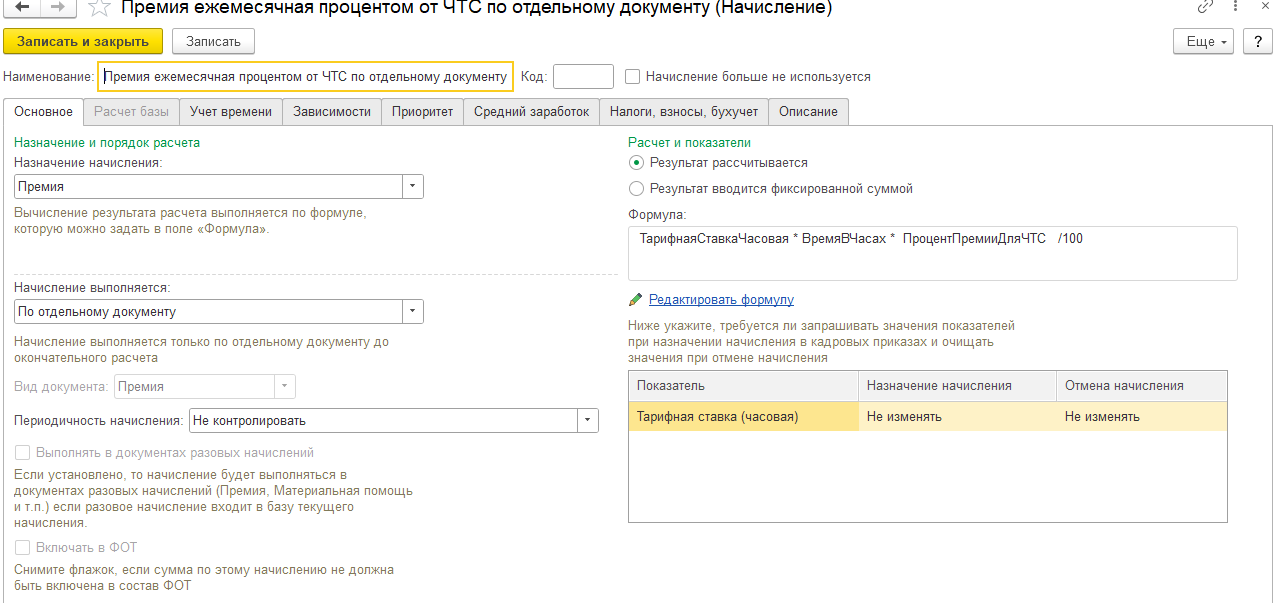
Task: Copy a link using the chain icon
Action: (1205, 7)
